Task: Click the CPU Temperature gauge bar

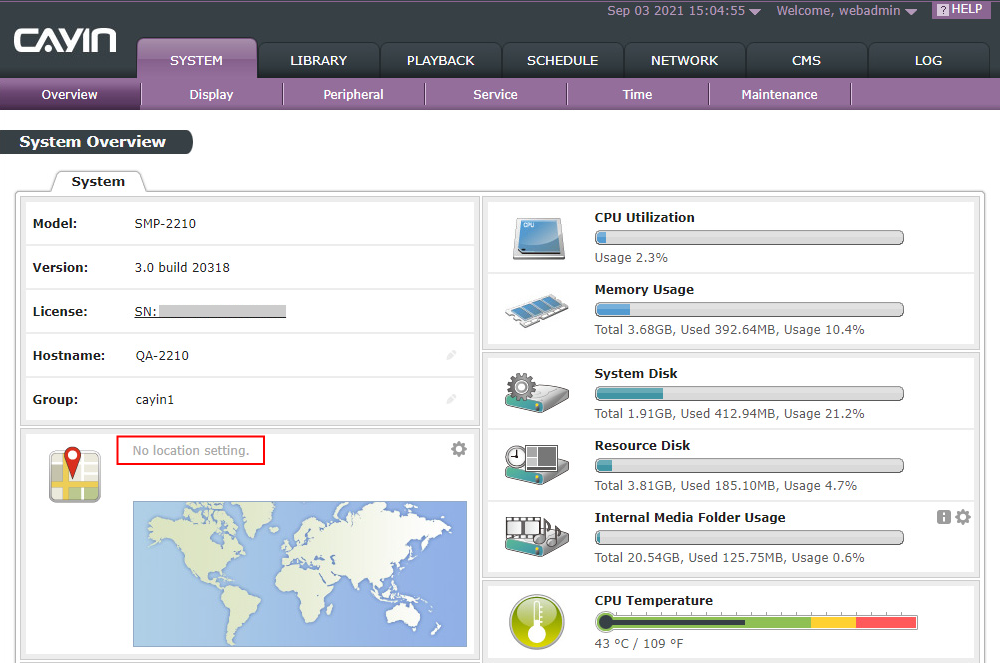Action: (x=756, y=622)
